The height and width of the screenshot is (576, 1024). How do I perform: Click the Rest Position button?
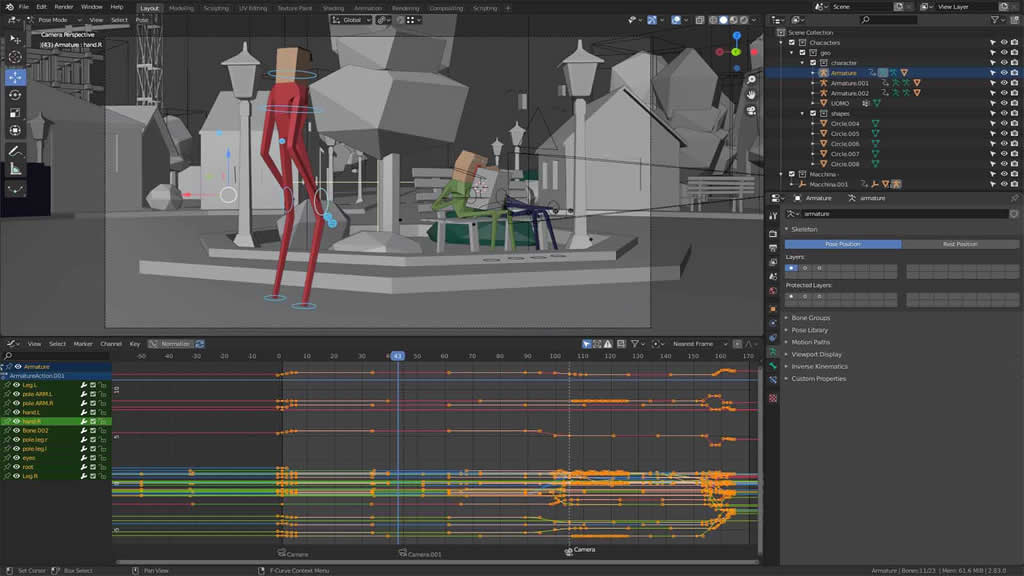[x=960, y=244]
